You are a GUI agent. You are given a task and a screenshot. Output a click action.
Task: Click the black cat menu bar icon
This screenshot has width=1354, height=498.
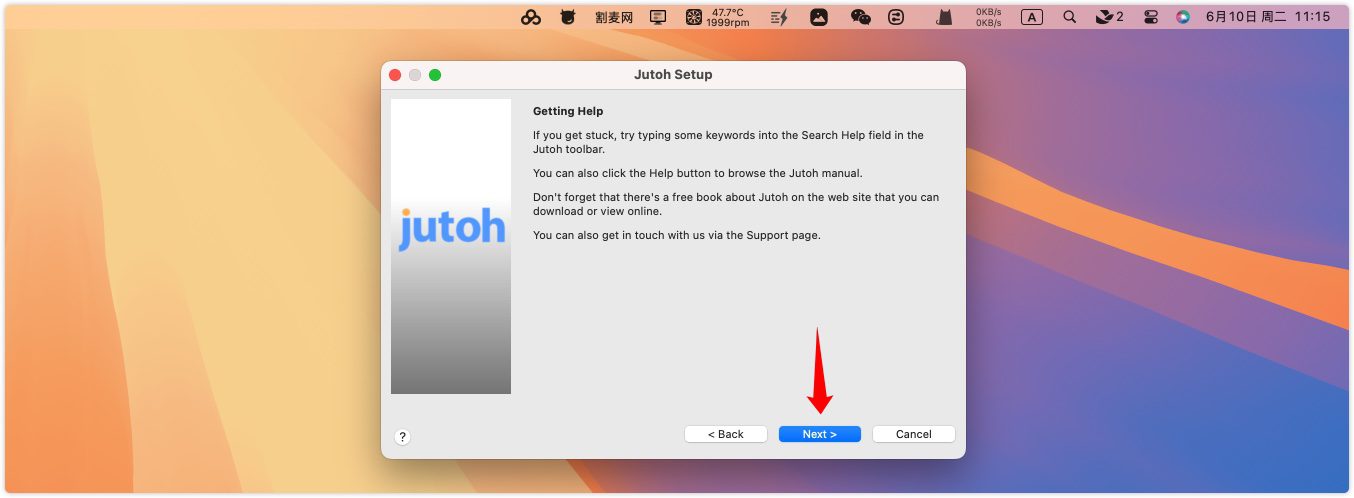click(943, 17)
